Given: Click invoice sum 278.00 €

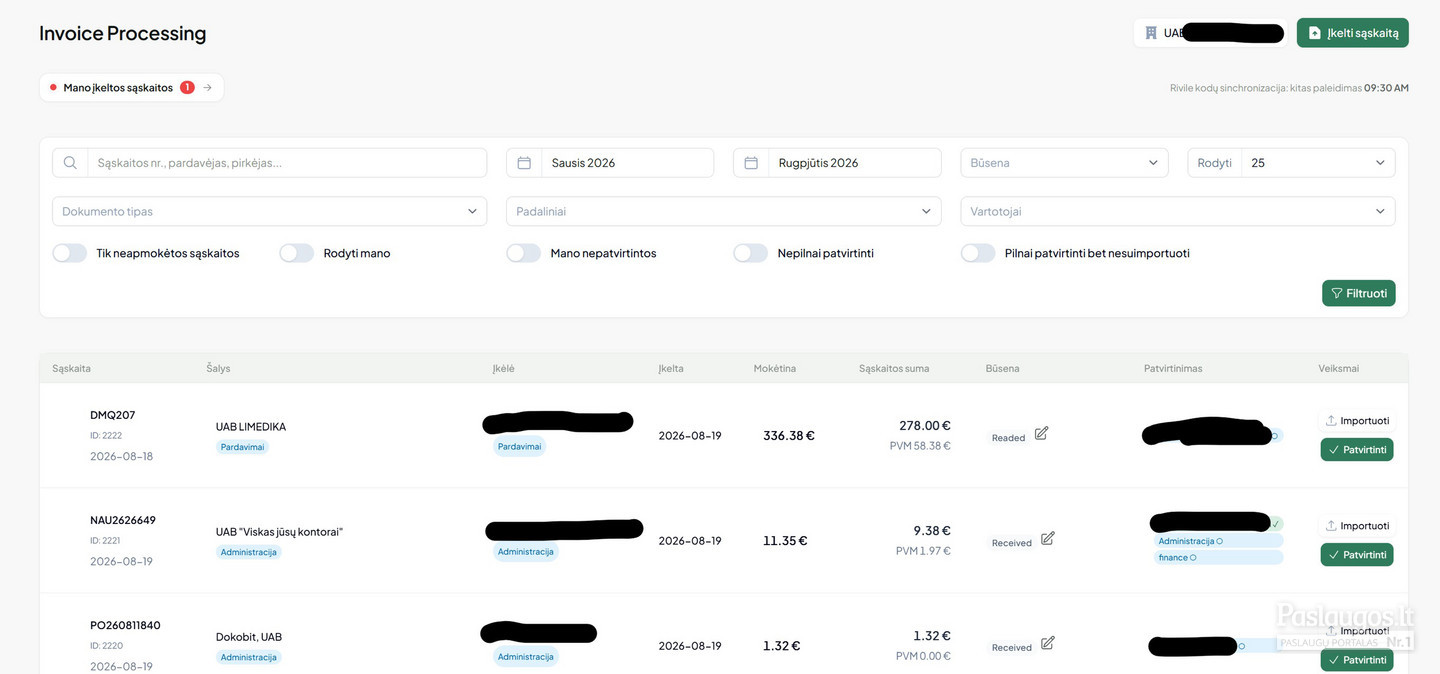Looking at the screenshot, I should pos(925,426).
